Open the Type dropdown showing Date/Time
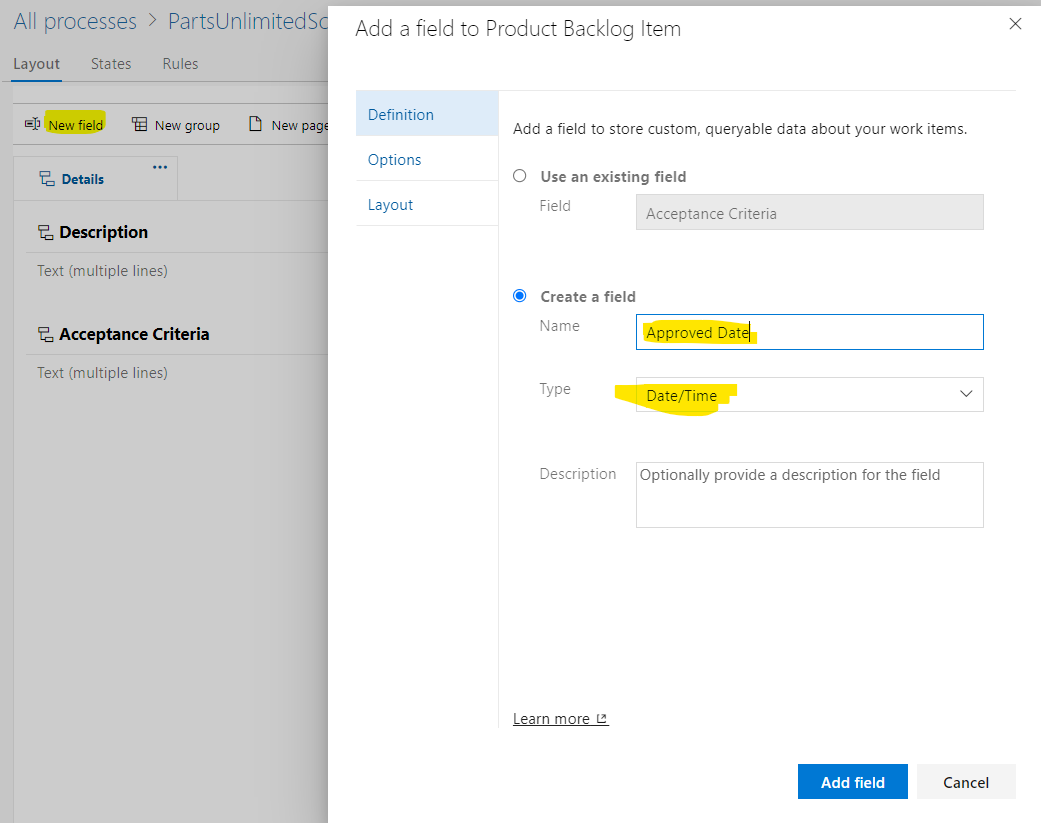This screenshot has width=1041, height=823. pos(809,394)
